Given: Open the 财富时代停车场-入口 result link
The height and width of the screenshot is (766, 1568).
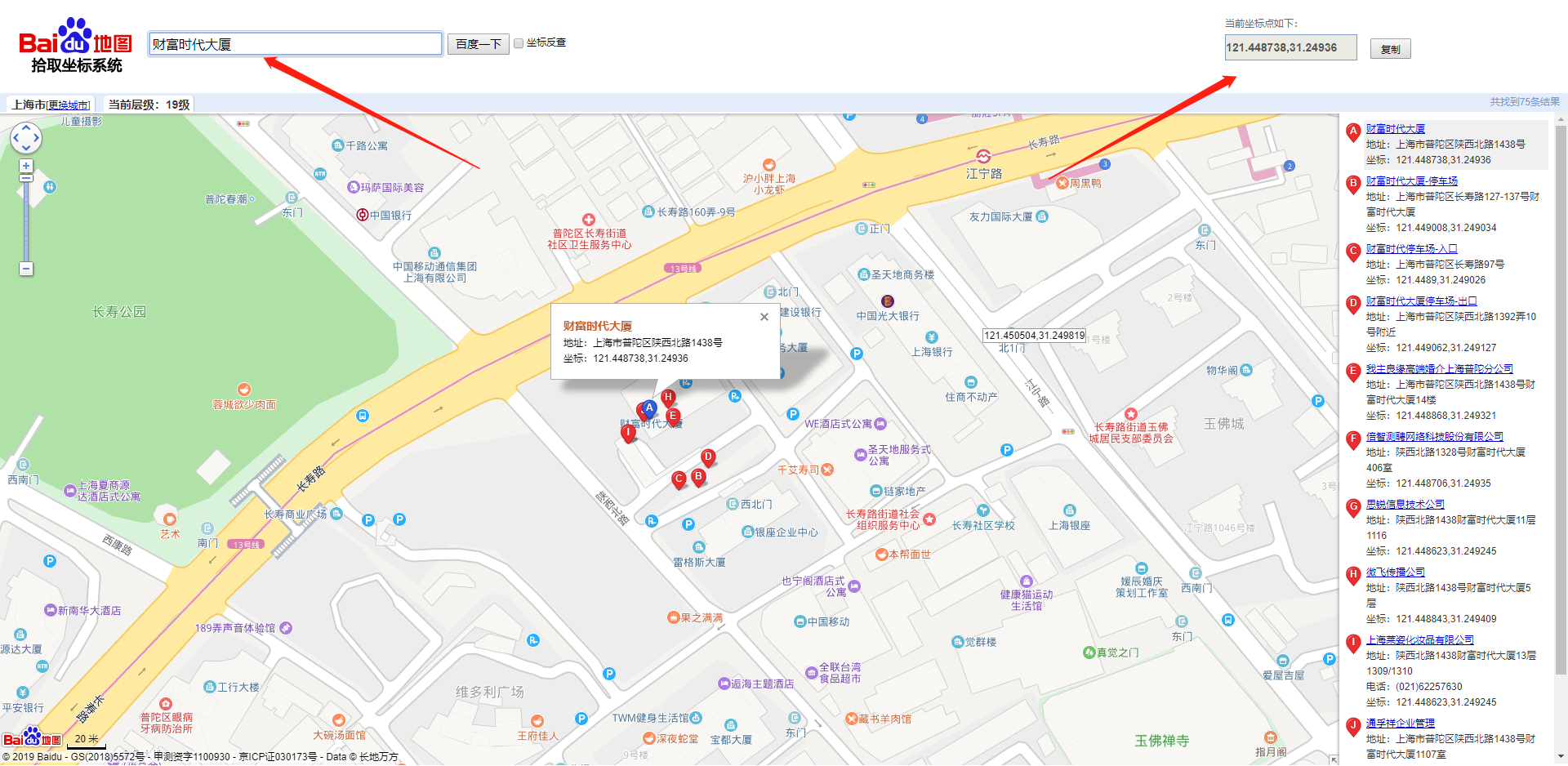Looking at the screenshot, I should click(1412, 249).
